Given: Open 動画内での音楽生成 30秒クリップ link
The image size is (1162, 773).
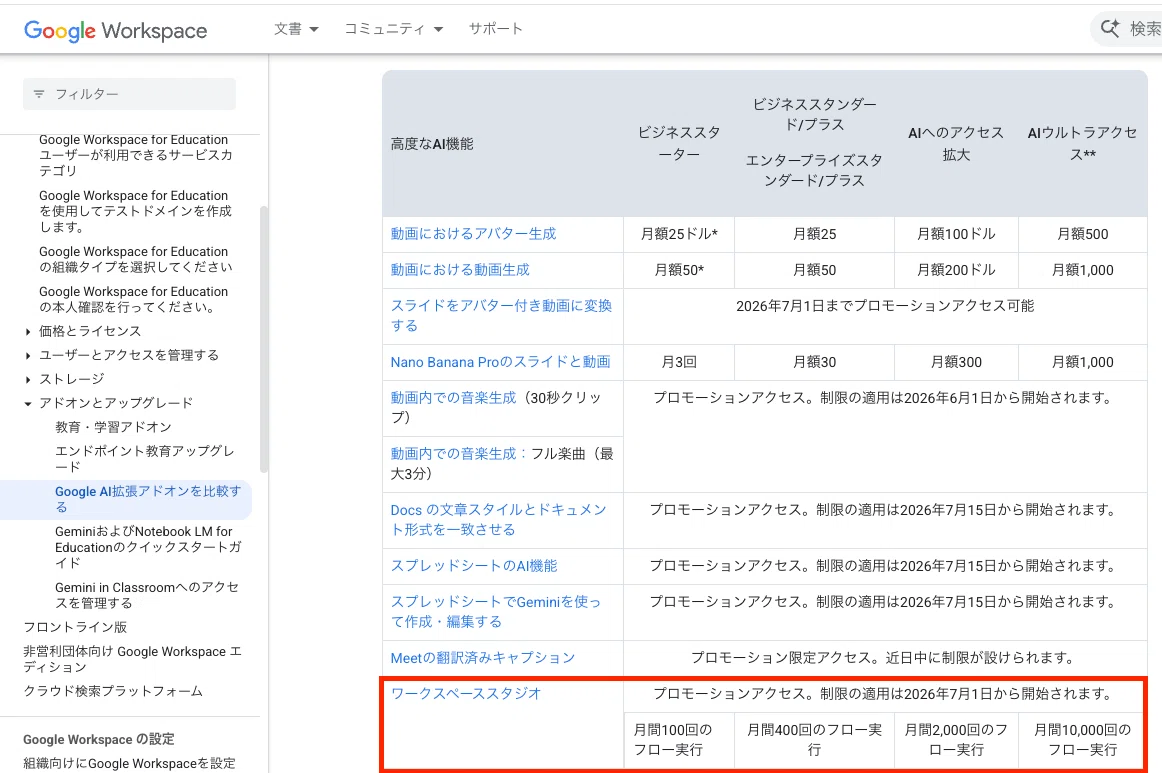Looking at the screenshot, I should pos(454,398).
